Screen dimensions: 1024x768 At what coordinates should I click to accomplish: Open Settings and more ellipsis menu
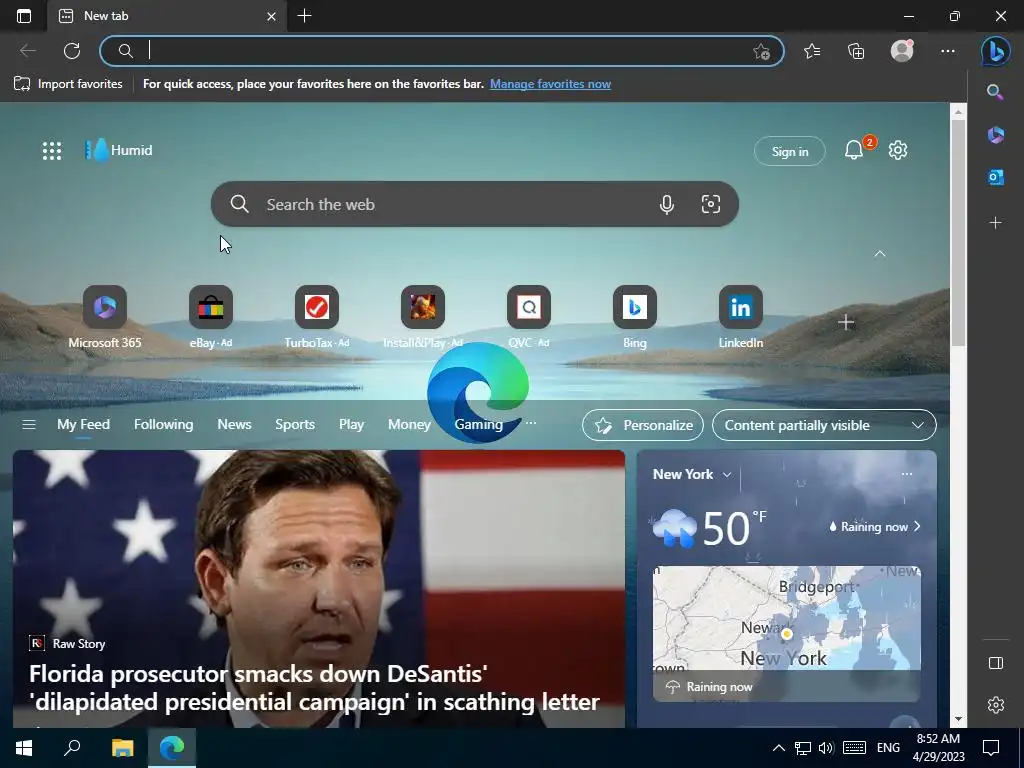click(x=948, y=51)
